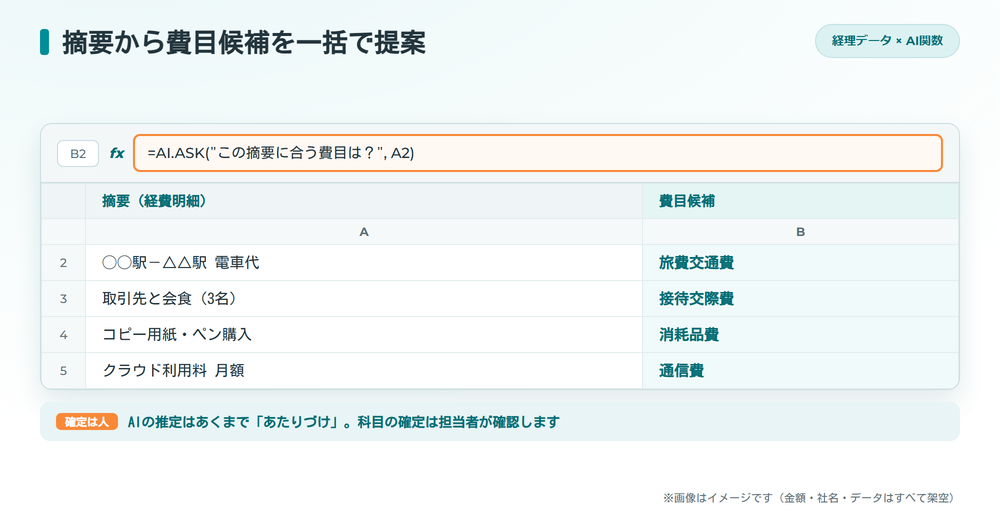Click the fx function icon

point(117,153)
